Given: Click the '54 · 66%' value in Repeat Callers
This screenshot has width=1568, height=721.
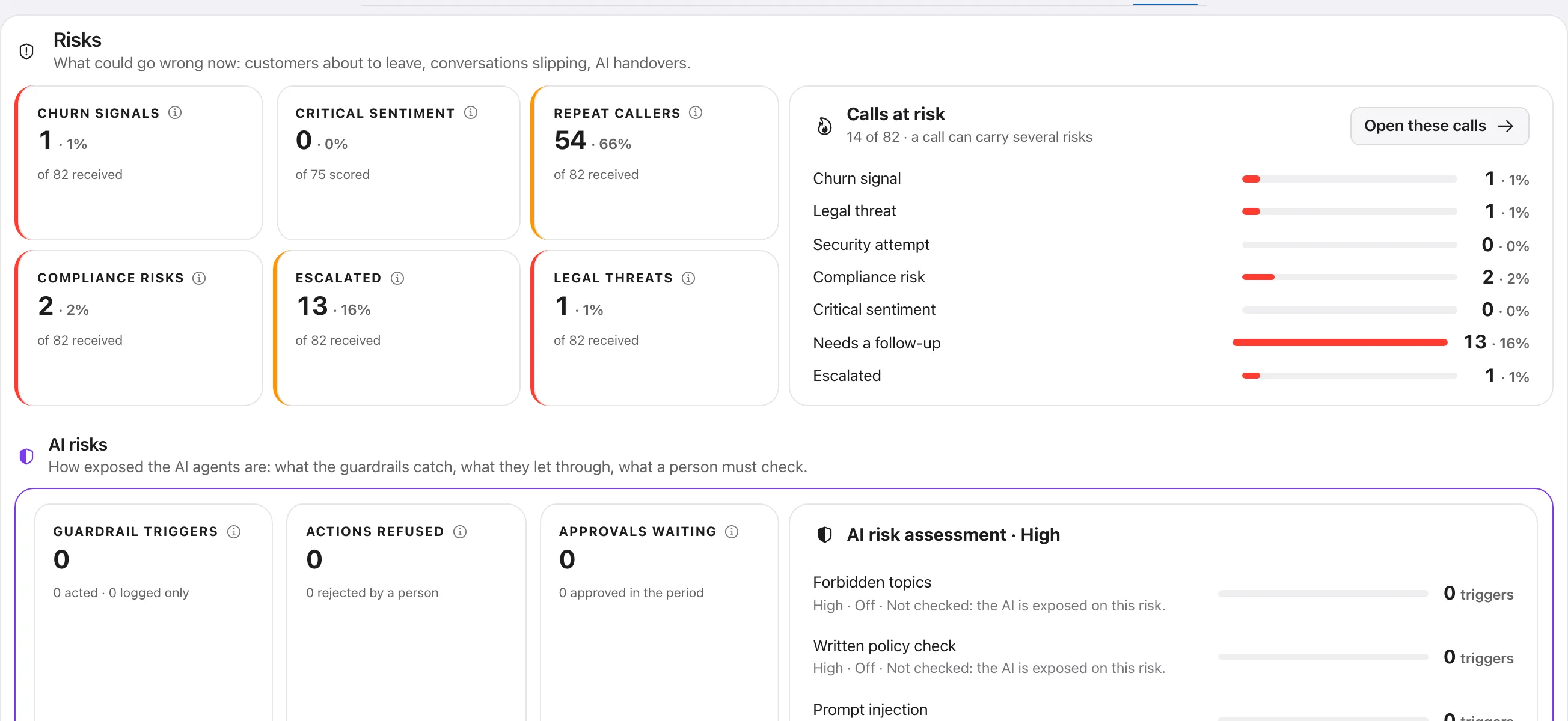Looking at the screenshot, I should pyautogui.click(x=592, y=141).
